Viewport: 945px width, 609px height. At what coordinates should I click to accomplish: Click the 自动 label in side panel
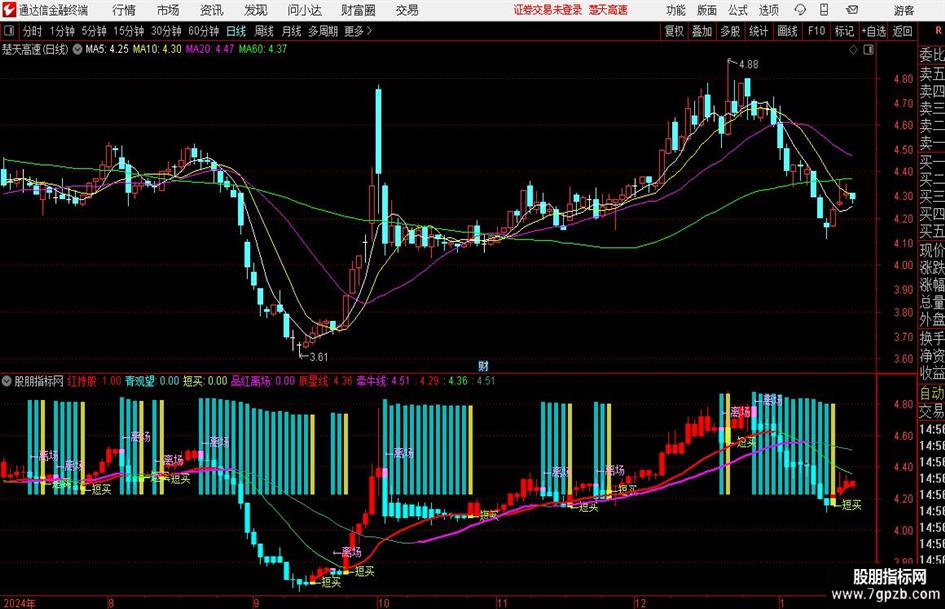tap(932, 393)
